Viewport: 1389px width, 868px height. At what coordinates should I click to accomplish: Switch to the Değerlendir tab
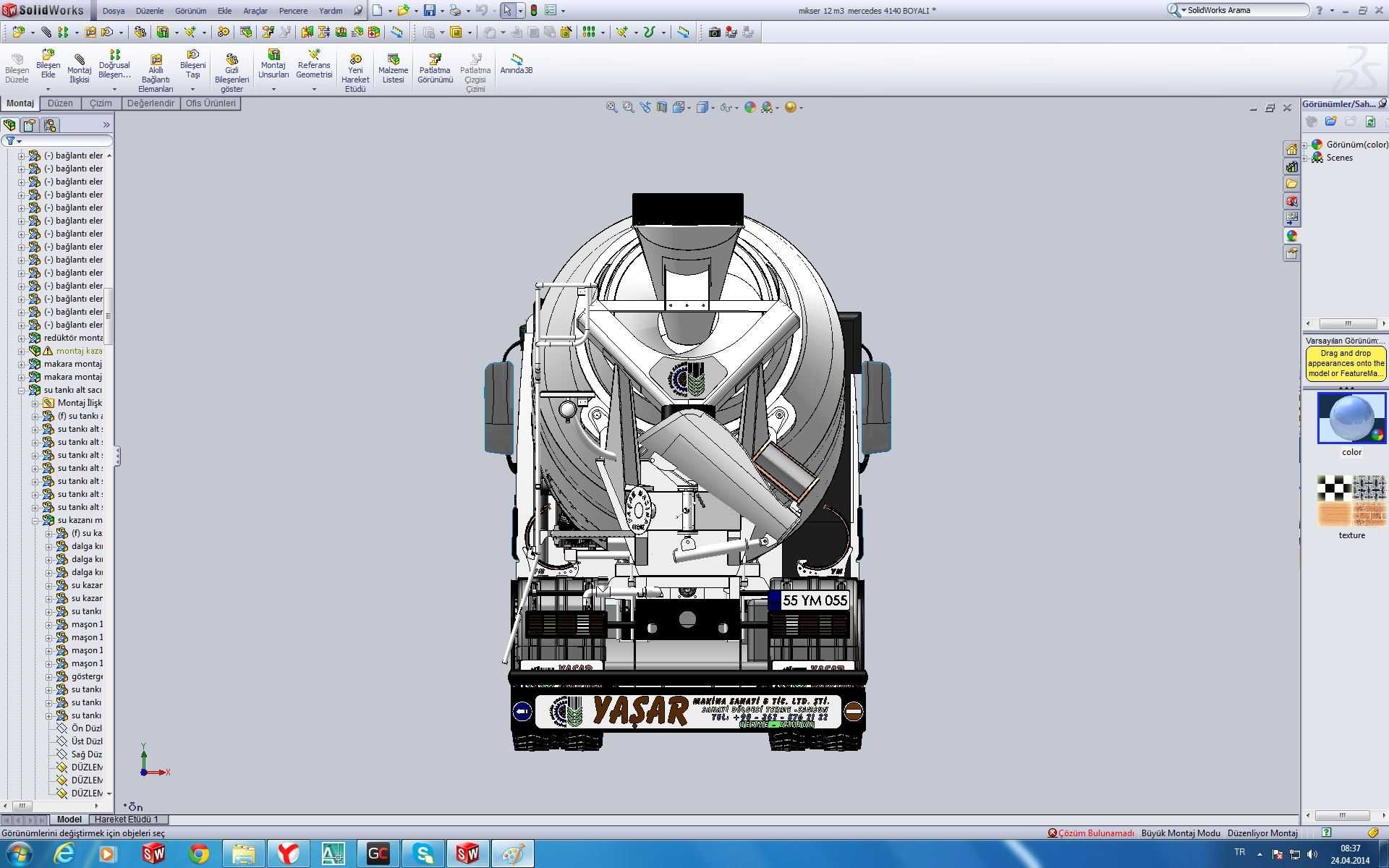coord(150,103)
